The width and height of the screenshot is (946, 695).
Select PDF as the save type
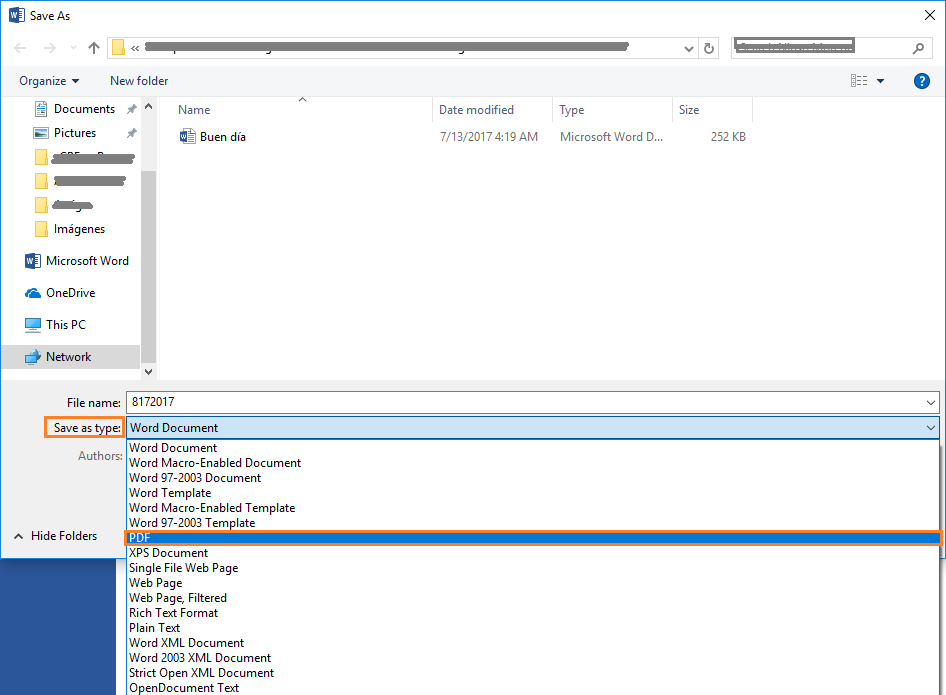(x=533, y=538)
